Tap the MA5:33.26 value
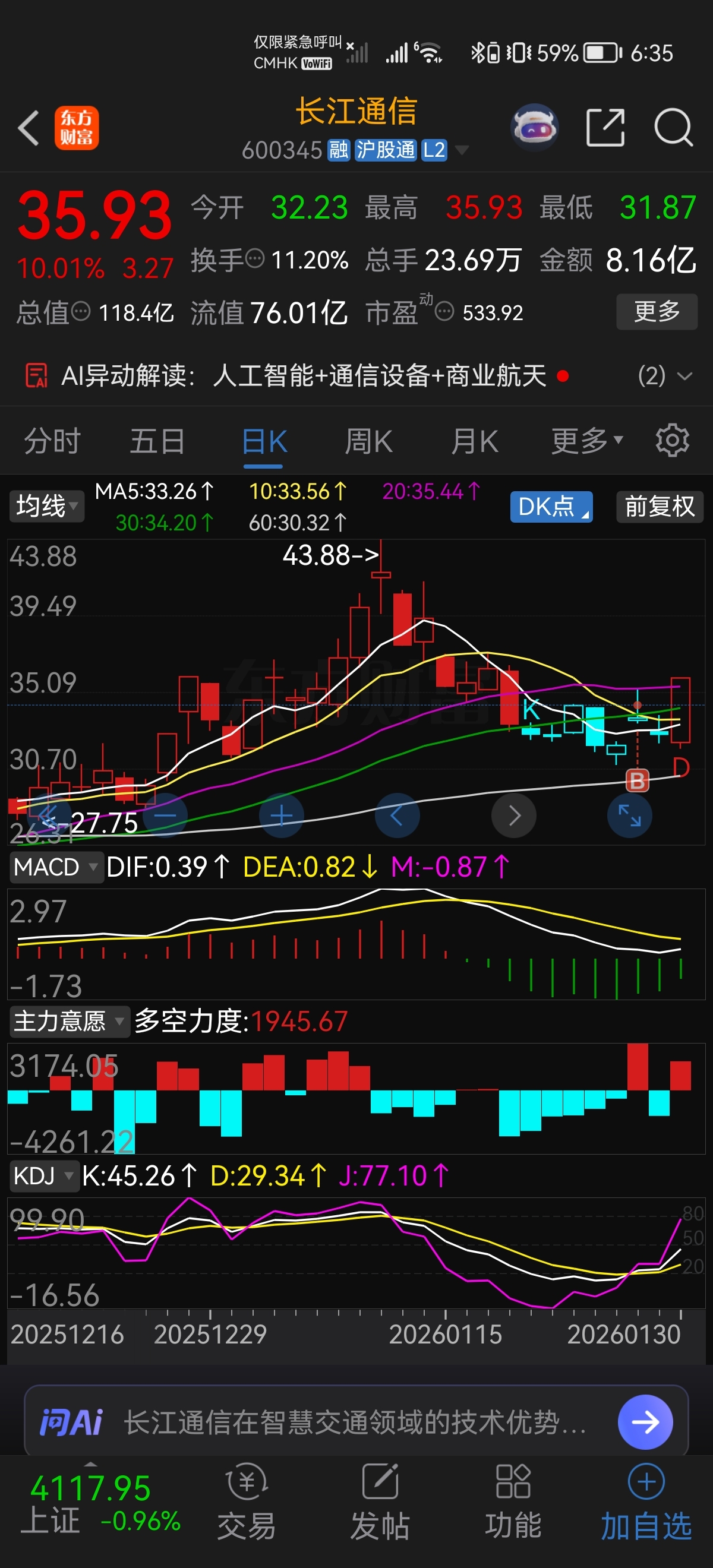Image resolution: width=713 pixels, height=1568 pixels. pos(154,491)
